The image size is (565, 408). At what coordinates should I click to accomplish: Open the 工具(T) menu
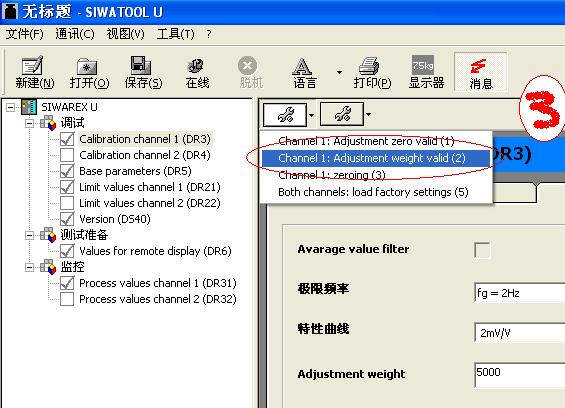(x=175, y=34)
